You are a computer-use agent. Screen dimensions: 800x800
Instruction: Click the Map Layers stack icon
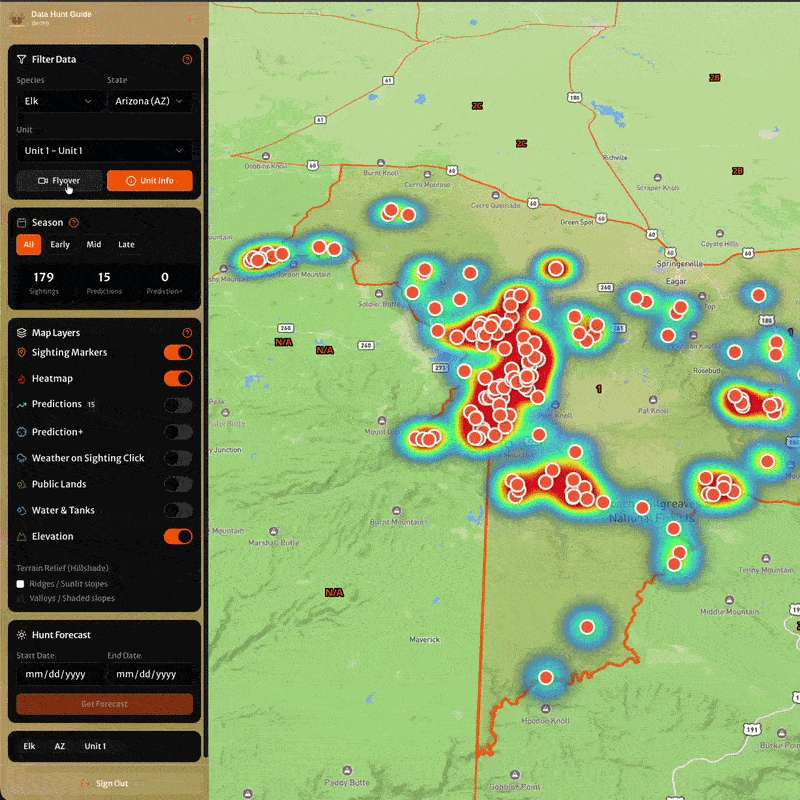[22, 333]
